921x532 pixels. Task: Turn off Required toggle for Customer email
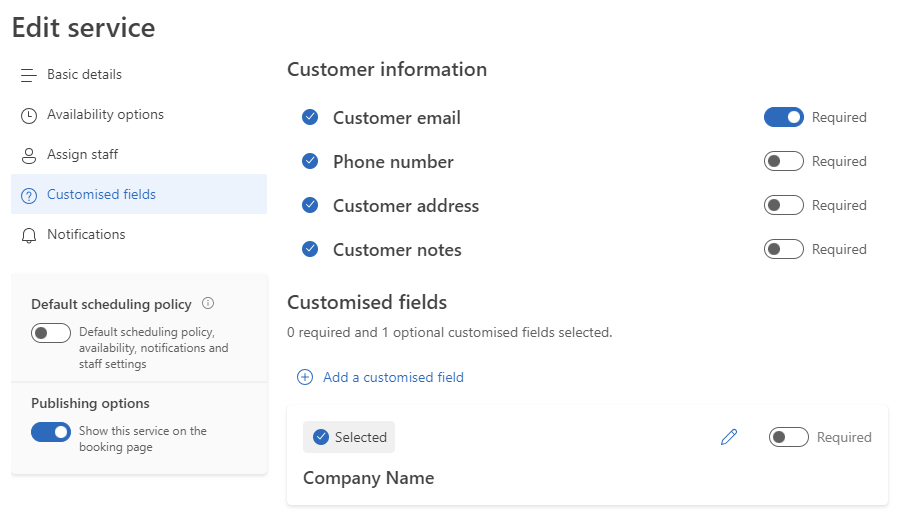(783, 117)
